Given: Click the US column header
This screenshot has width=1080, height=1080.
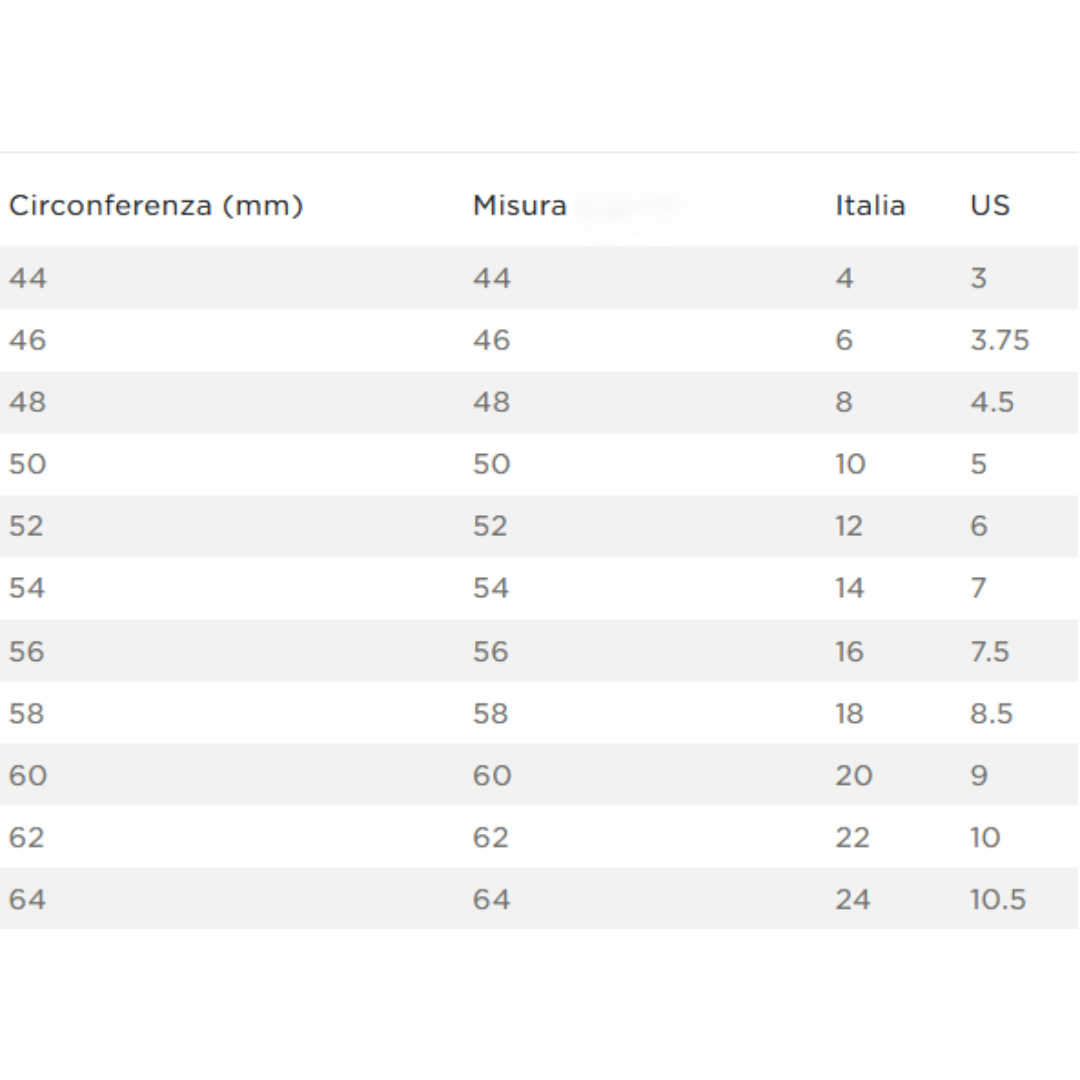Looking at the screenshot, I should coord(990,206).
